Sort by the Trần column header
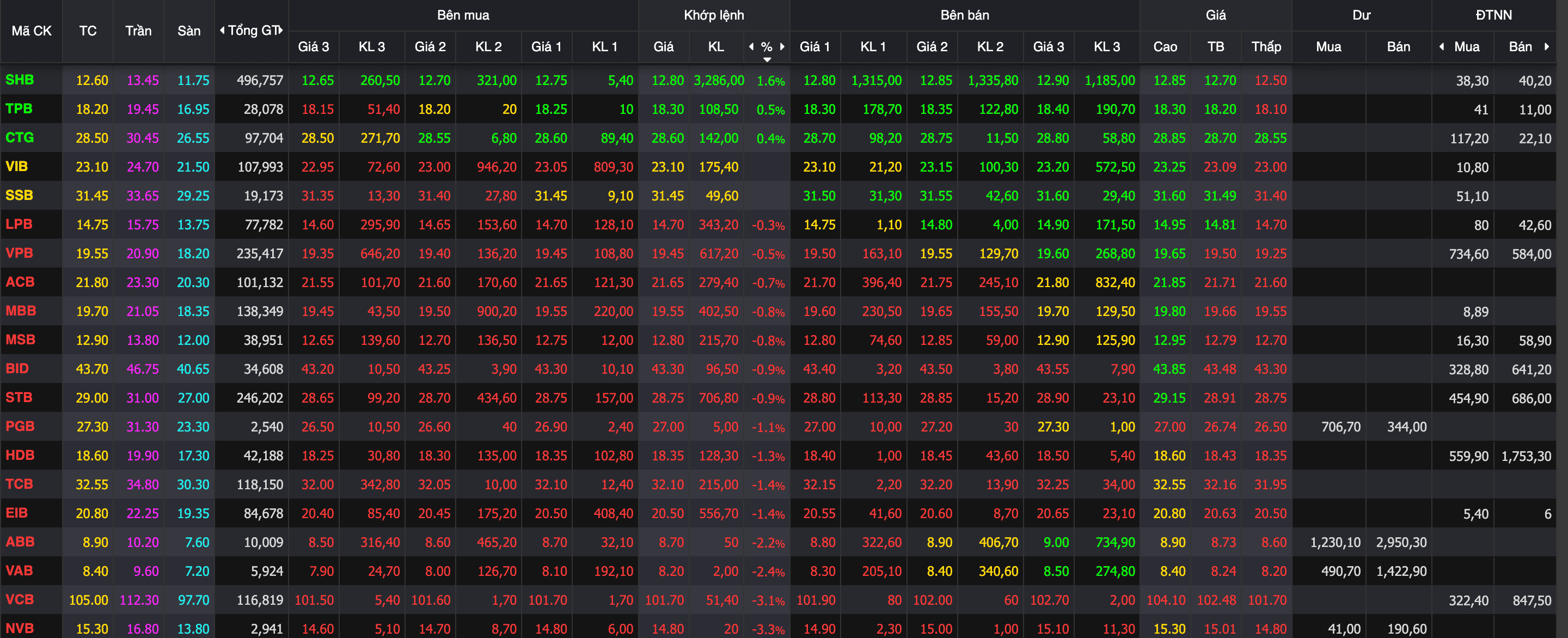Image resolution: width=1568 pixels, height=638 pixels. tap(138, 31)
